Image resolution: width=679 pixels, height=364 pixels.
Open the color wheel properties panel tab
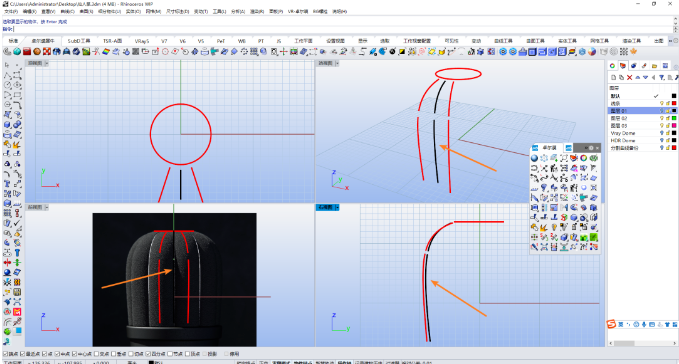[x=612, y=66]
